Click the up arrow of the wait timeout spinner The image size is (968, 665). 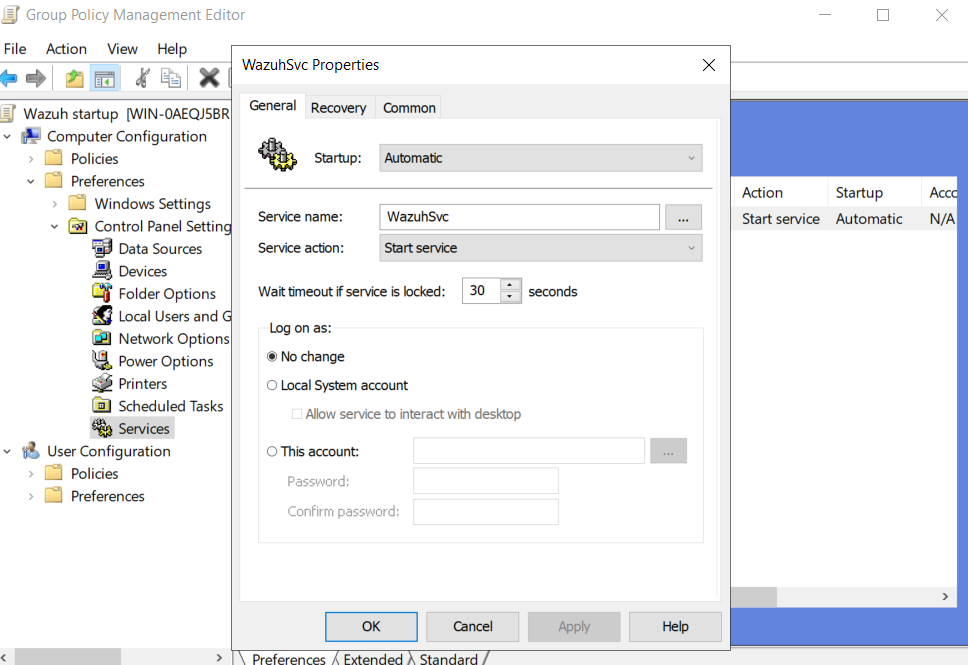click(510, 285)
